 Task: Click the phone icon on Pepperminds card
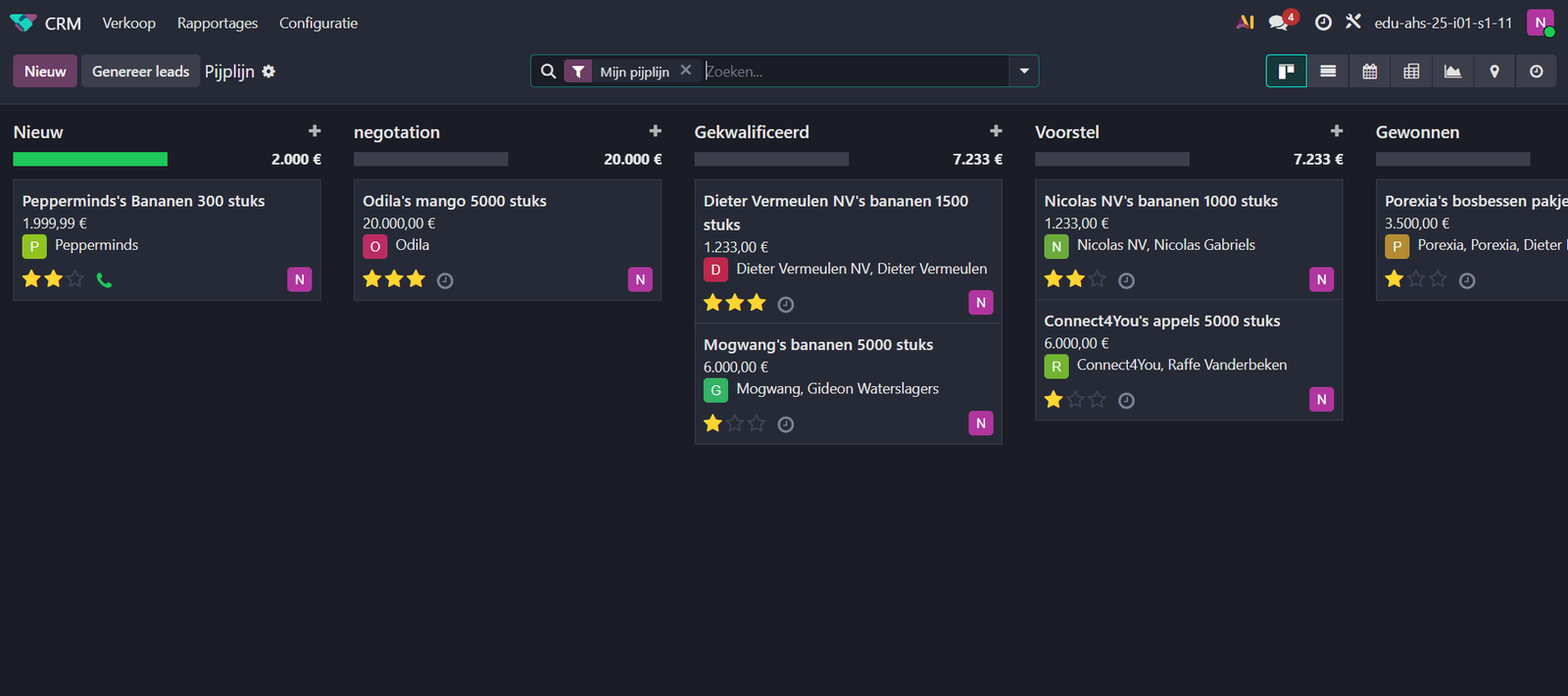[105, 280]
